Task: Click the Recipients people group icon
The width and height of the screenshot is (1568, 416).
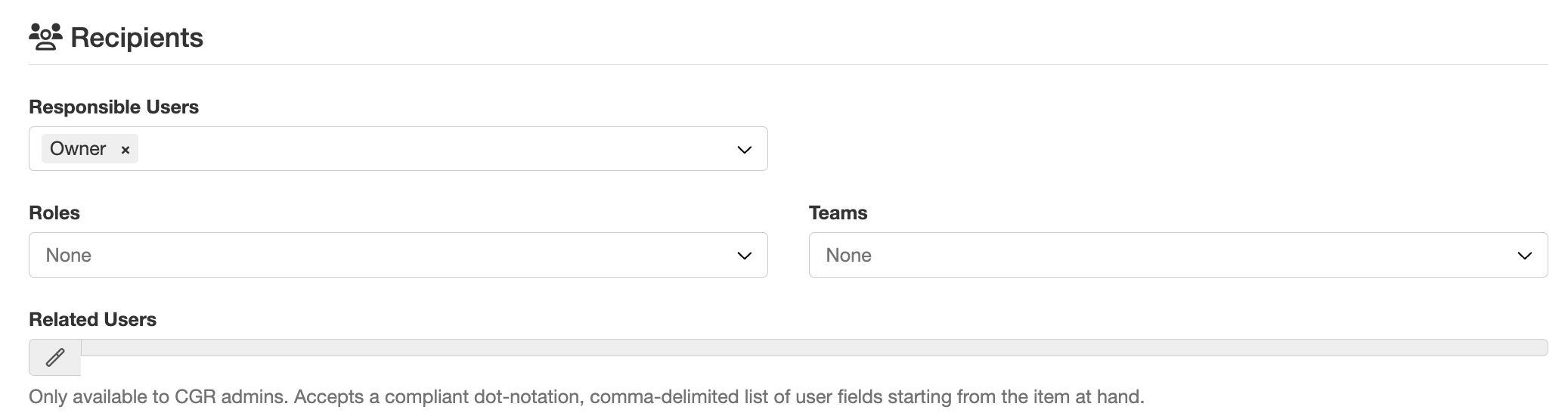Action: point(45,37)
